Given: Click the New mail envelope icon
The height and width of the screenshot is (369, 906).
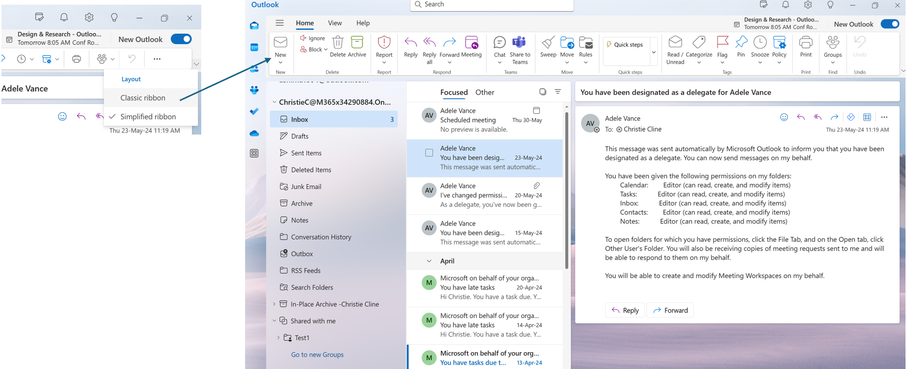Looking at the screenshot, I should [x=280, y=42].
